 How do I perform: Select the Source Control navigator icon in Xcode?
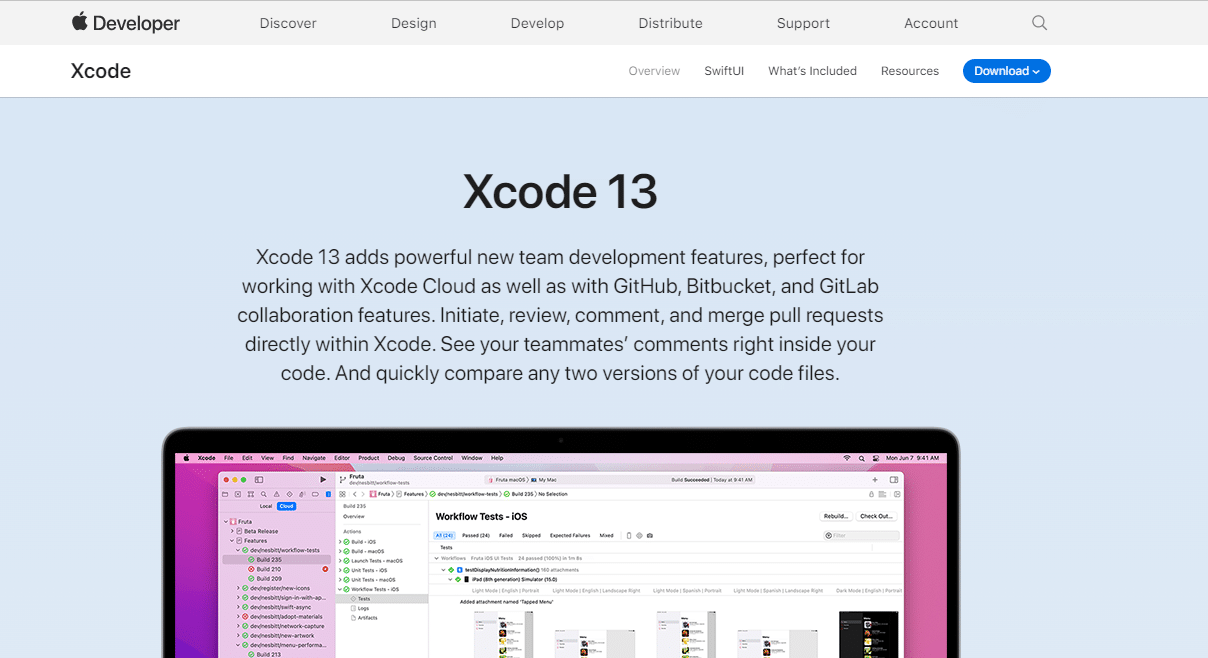238,494
